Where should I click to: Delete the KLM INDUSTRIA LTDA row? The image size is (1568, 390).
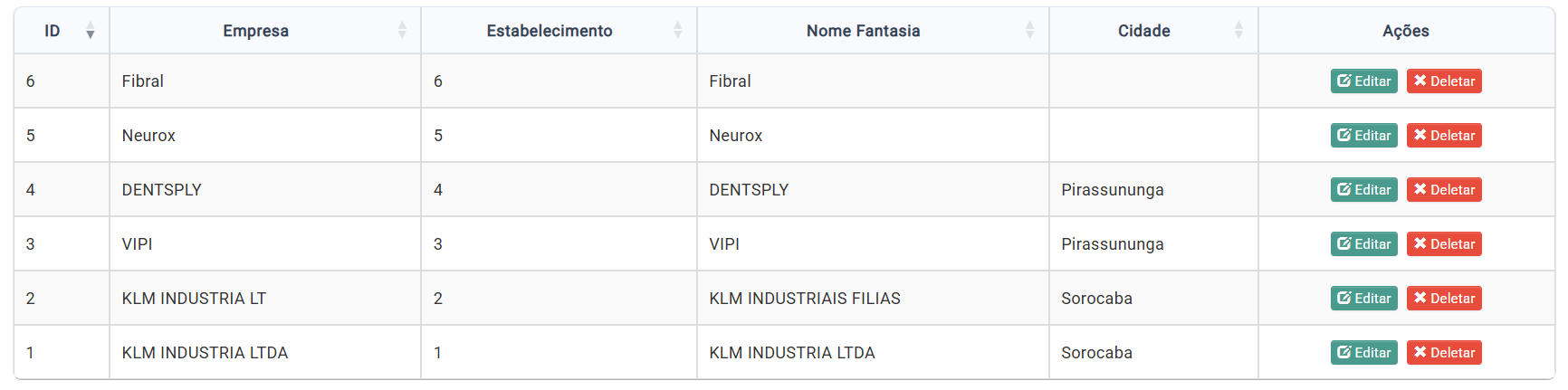pos(1444,353)
